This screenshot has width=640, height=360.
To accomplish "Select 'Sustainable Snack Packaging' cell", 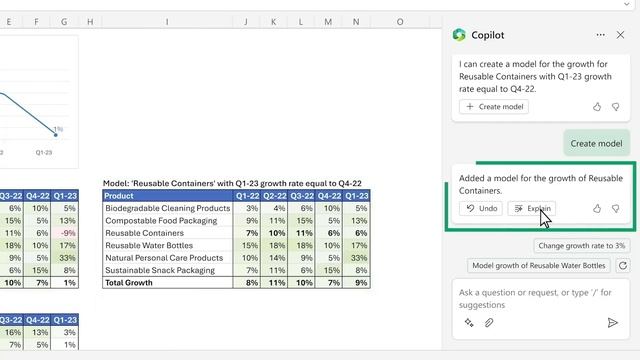I will click(x=167, y=270).
